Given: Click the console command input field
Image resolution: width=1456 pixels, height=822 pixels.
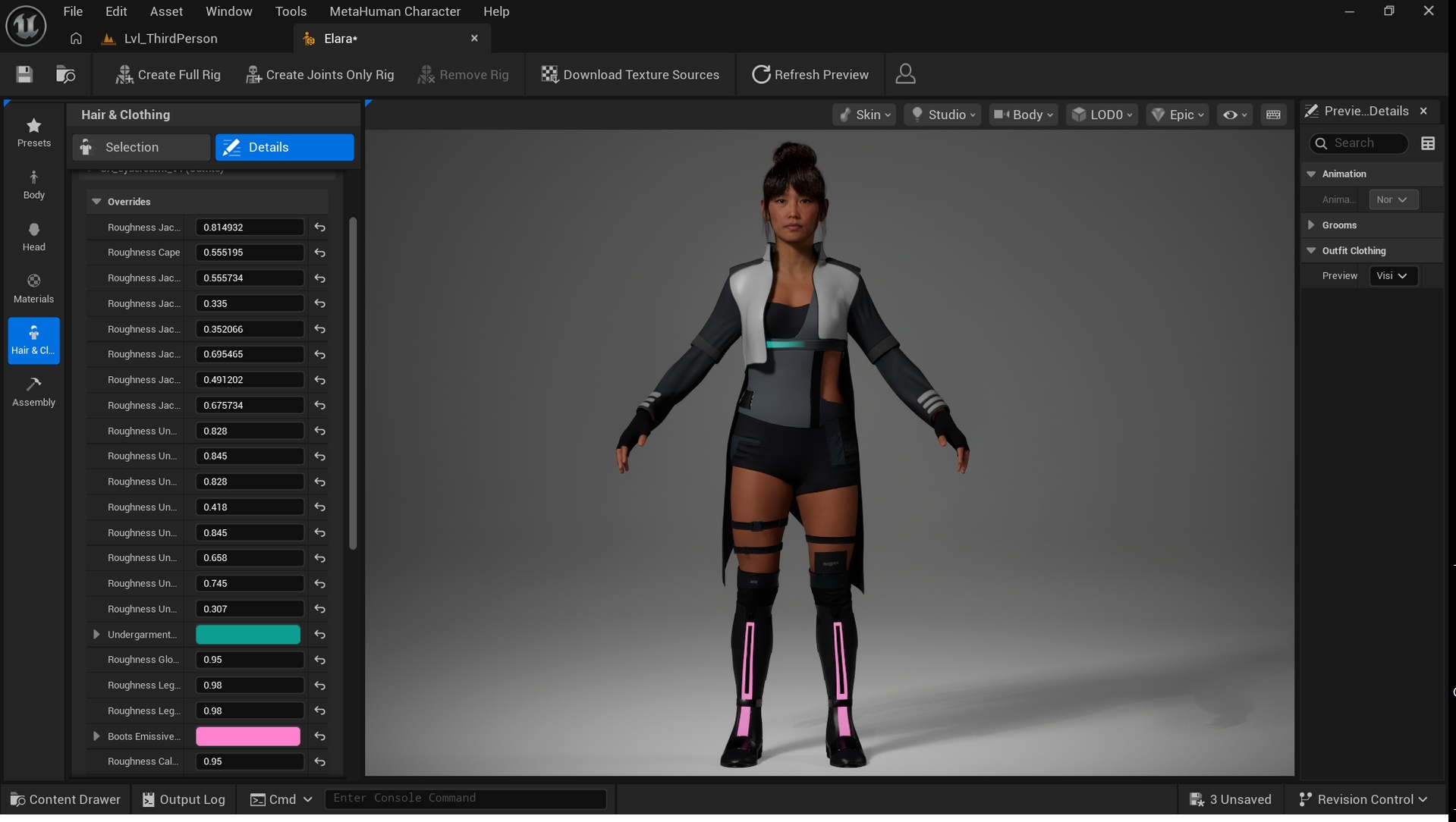Looking at the screenshot, I should [466, 798].
